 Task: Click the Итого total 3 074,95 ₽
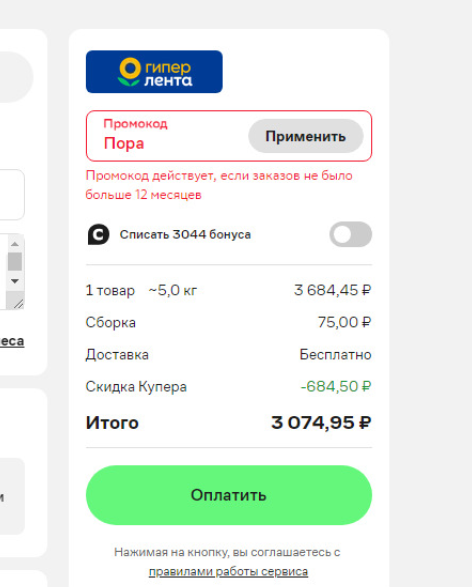point(321,422)
